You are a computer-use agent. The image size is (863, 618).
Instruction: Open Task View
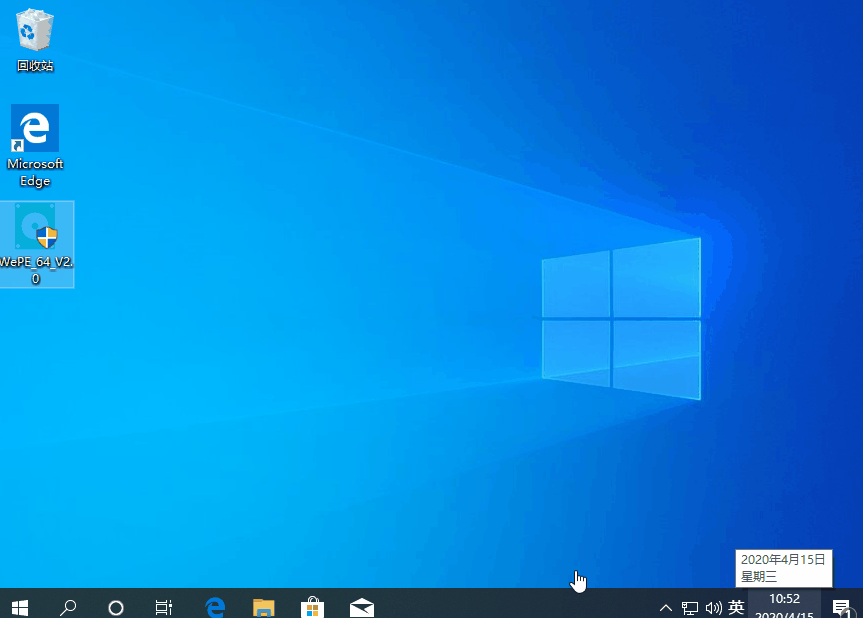tap(163, 607)
